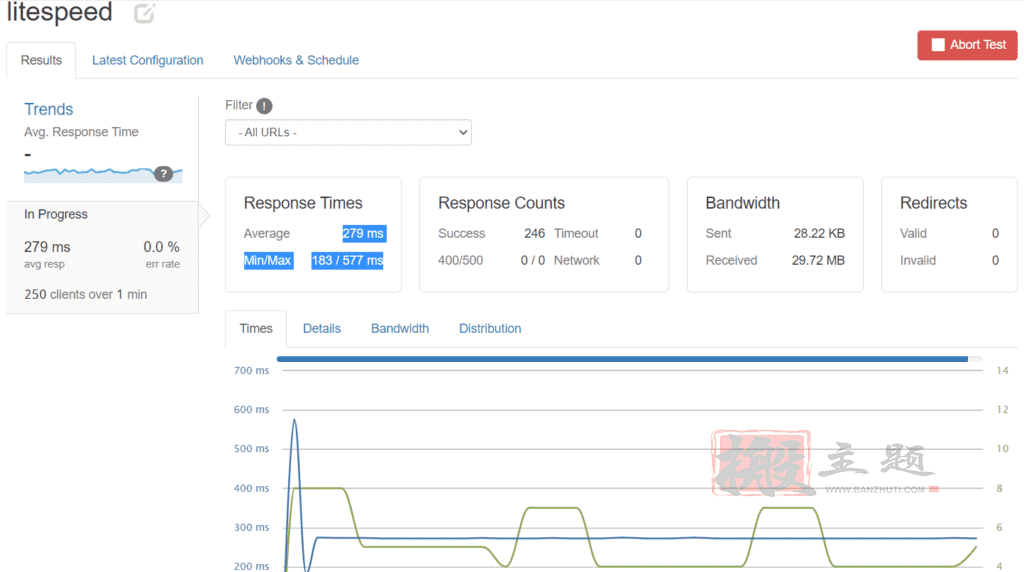Click the Bandwidth card heading

coord(743,203)
